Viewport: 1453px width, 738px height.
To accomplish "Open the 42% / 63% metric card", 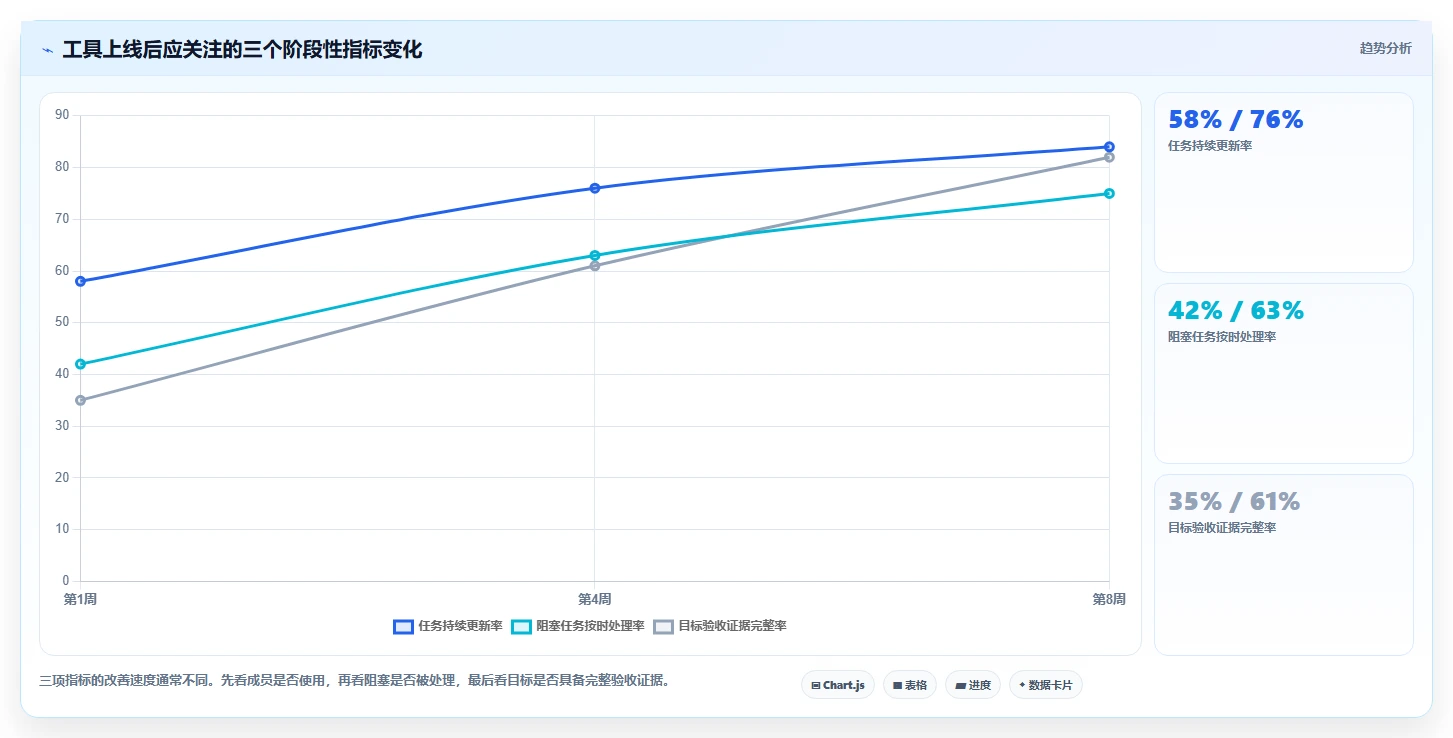I will point(1284,373).
